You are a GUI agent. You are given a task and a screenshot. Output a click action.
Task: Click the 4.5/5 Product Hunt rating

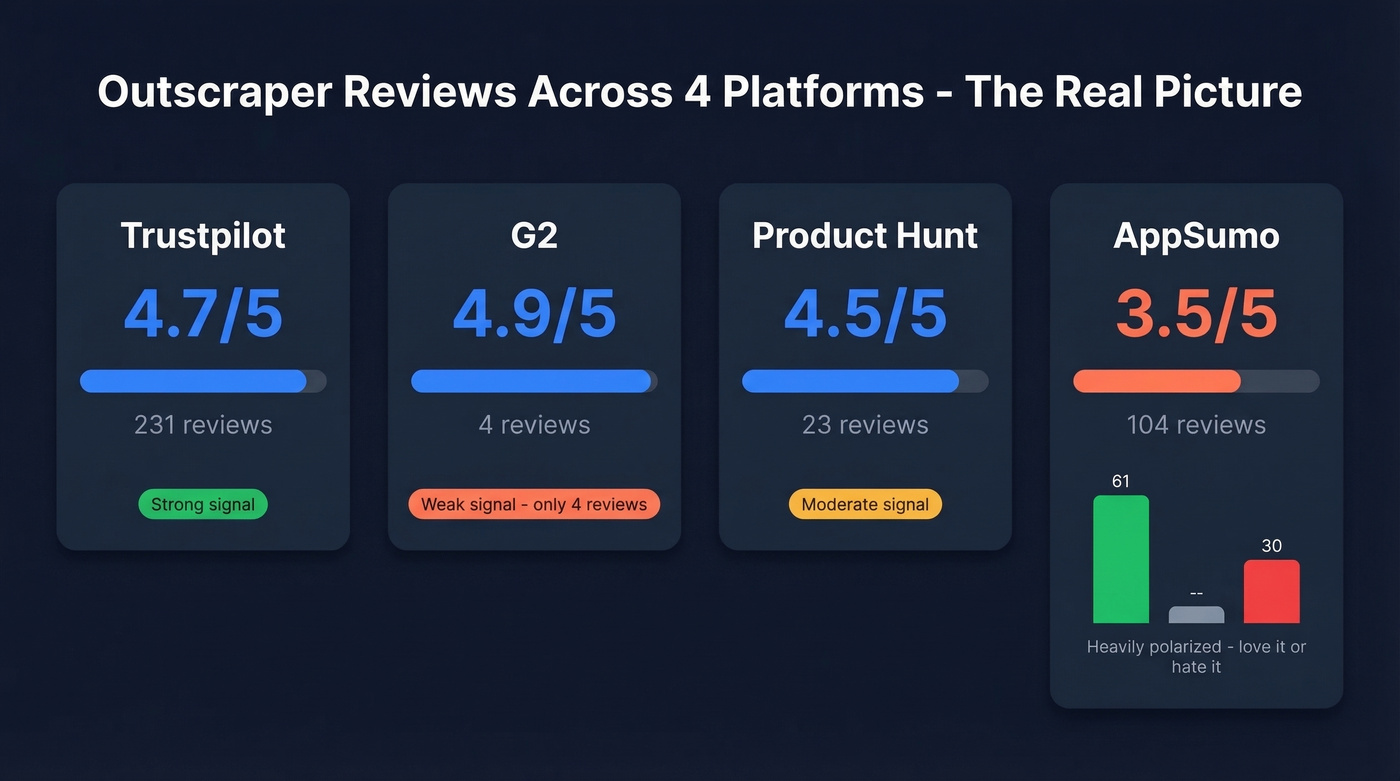click(x=864, y=313)
